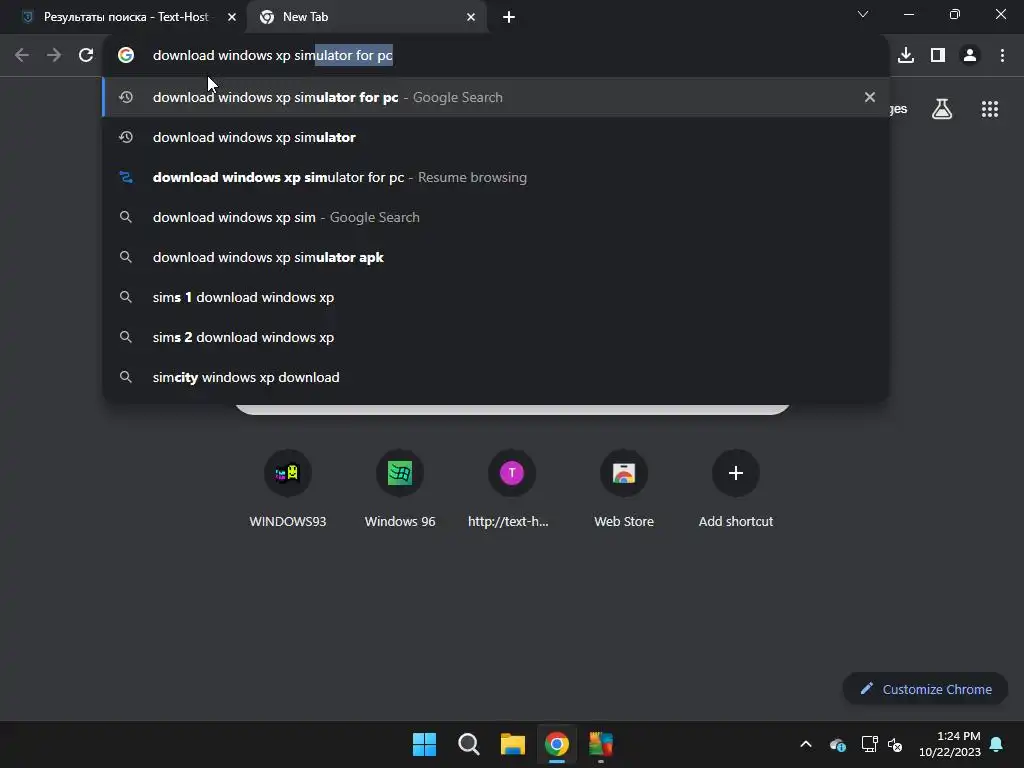This screenshot has height=768, width=1024.
Task: Pick 'sims 1 download windows xp' suggestion
Action: click(496, 297)
